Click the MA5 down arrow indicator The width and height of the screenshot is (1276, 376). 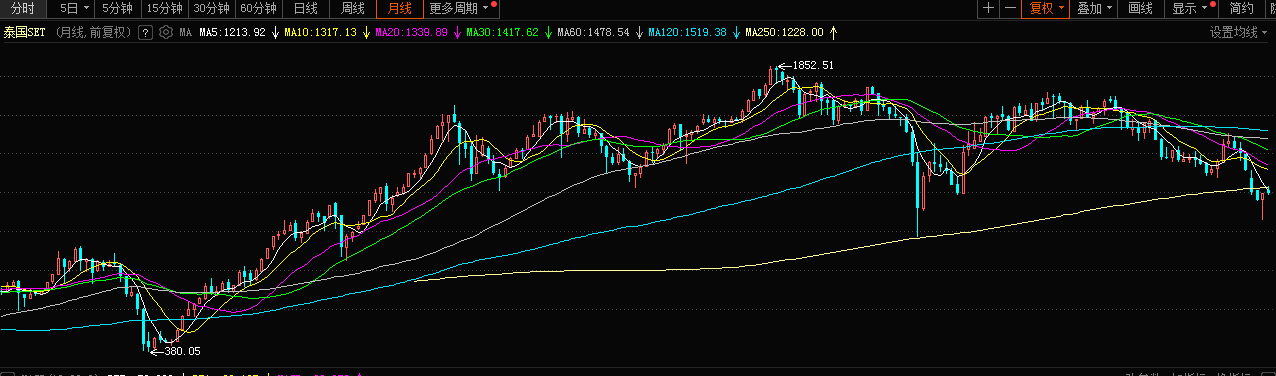pos(275,32)
